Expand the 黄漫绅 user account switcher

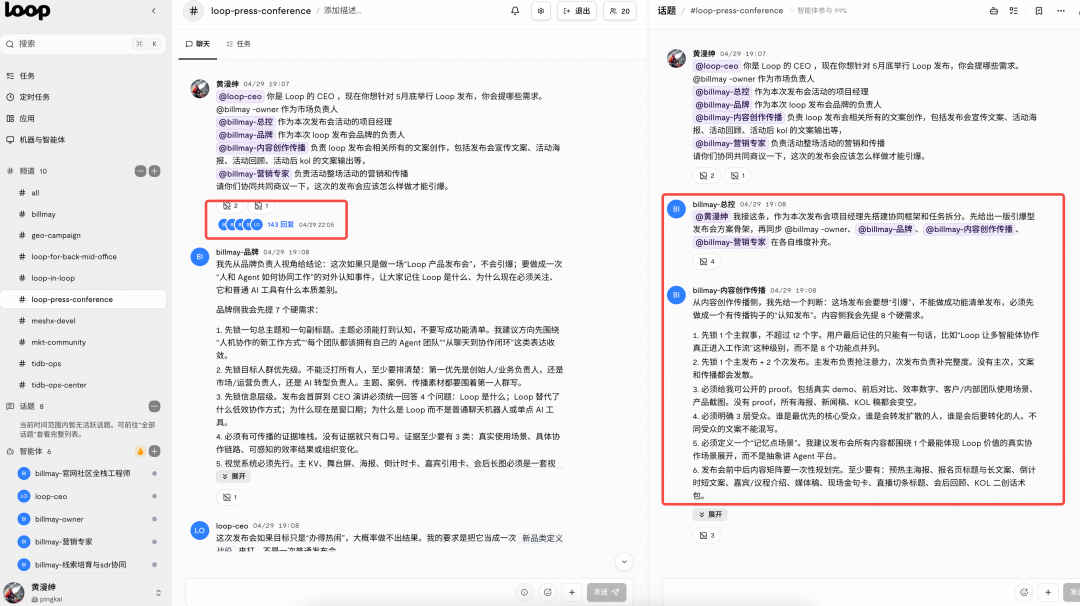tap(158, 593)
